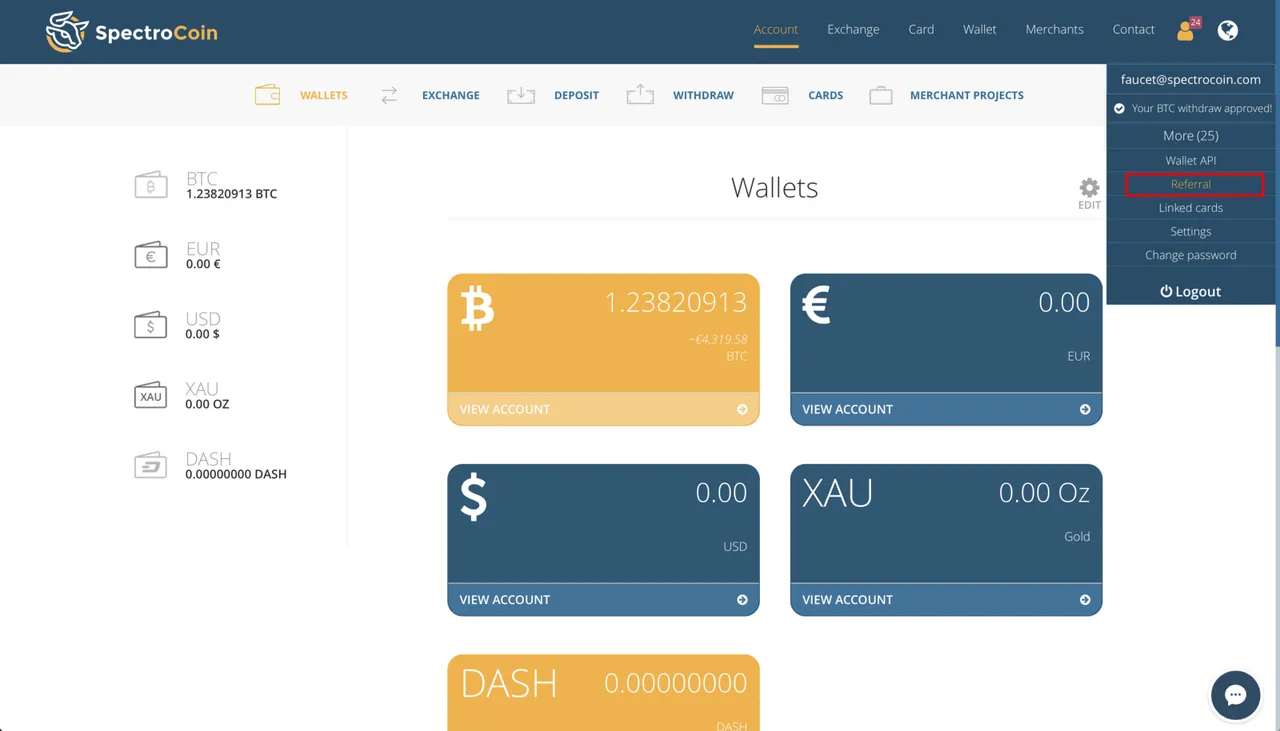The height and width of the screenshot is (731, 1280).
Task: Click the Deposit tray icon
Action: point(521,95)
